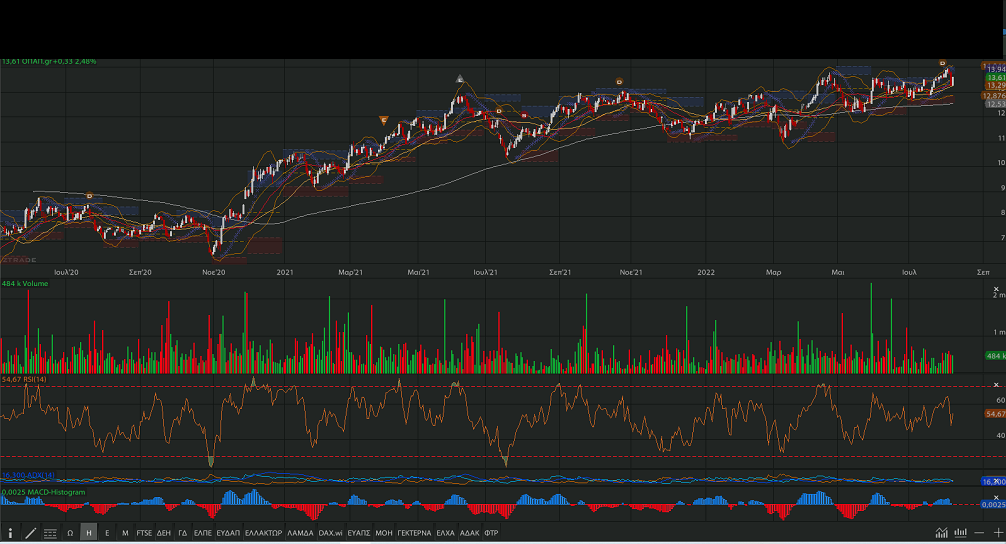Open the ΛΑΜΔΑ symbol tab
This screenshot has height=544, width=1006.
pos(300,532)
